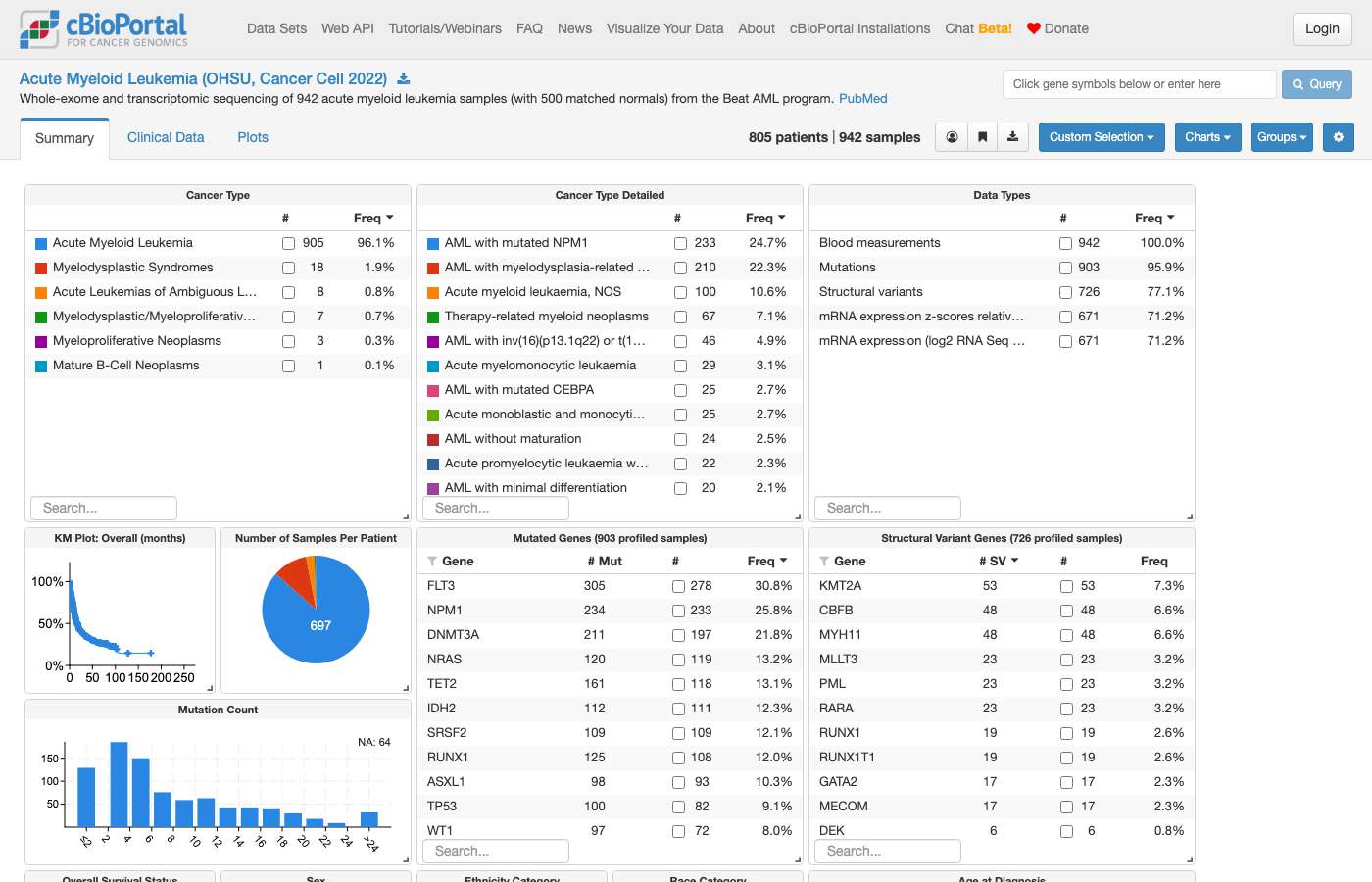This screenshot has width=1372, height=882.
Task: Click the filter icon in Mutated Genes header
Action: (432, 562)
